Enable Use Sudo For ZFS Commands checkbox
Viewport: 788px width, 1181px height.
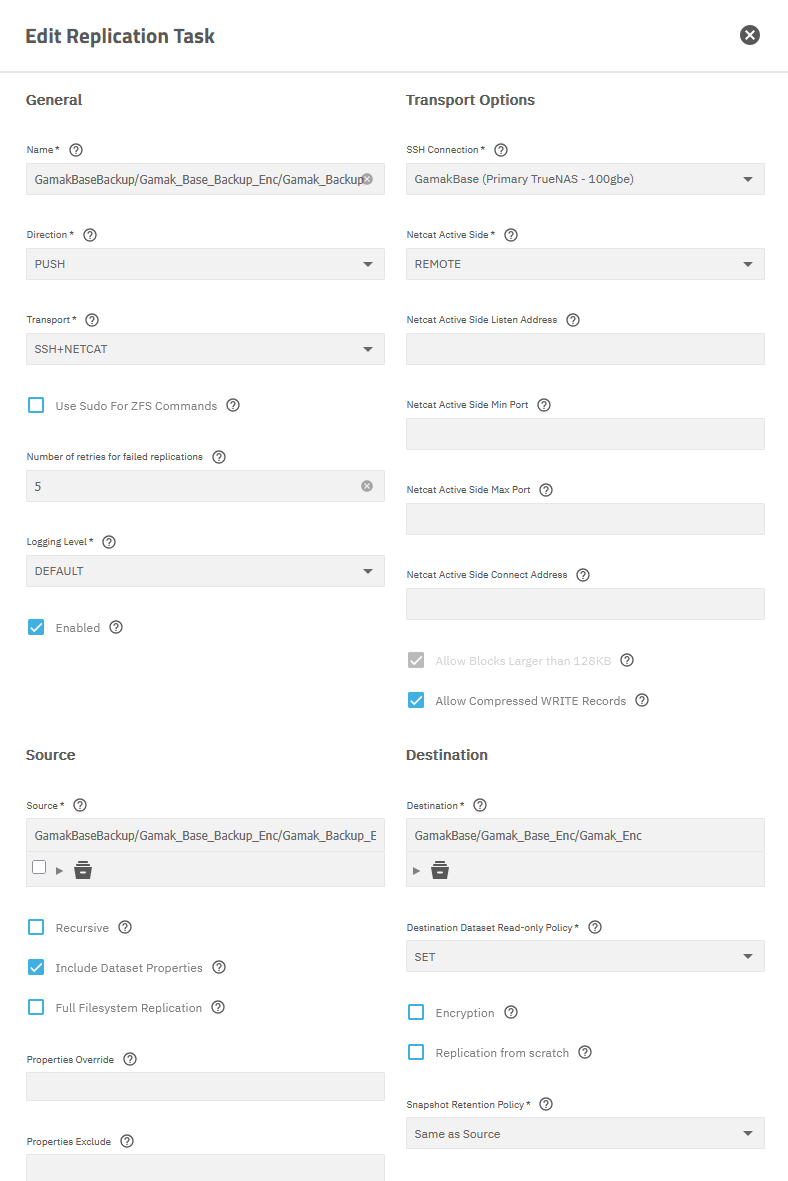(x=36, y=405)
